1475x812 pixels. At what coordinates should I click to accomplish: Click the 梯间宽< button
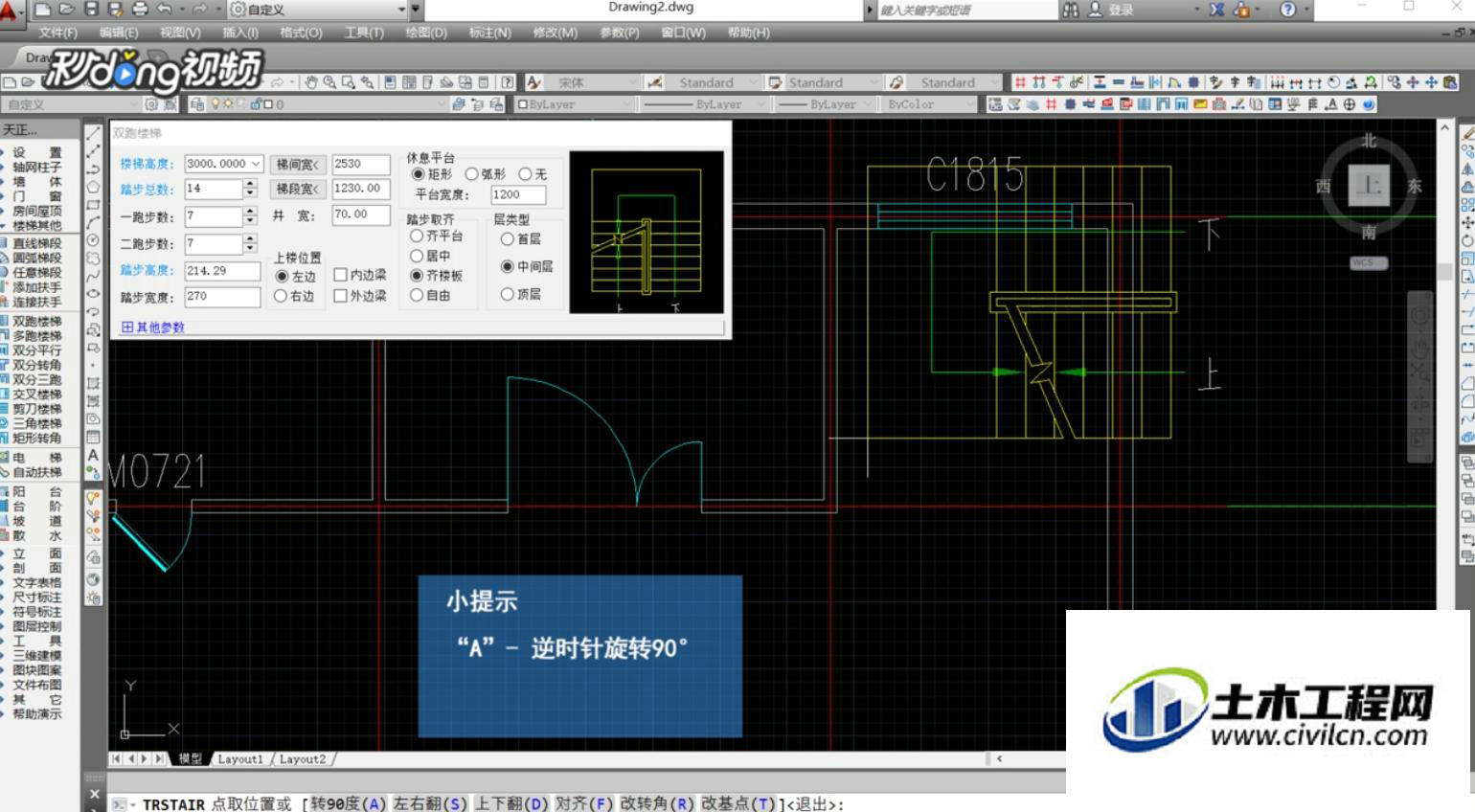click(298, 165)
